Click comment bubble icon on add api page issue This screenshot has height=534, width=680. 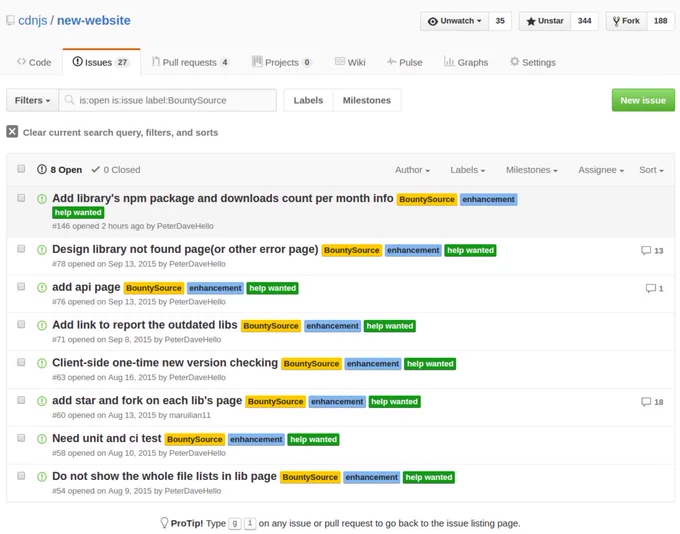coord(650,288)
